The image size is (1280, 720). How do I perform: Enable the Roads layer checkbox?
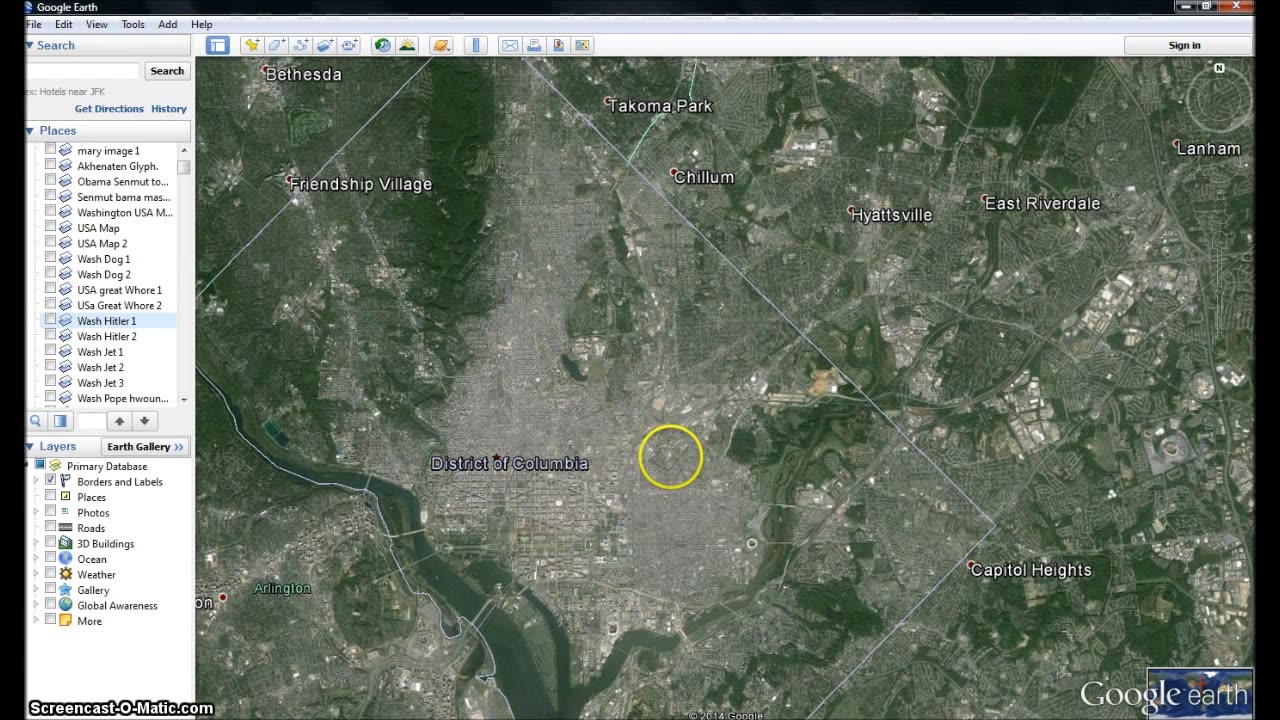coord(51,527)
